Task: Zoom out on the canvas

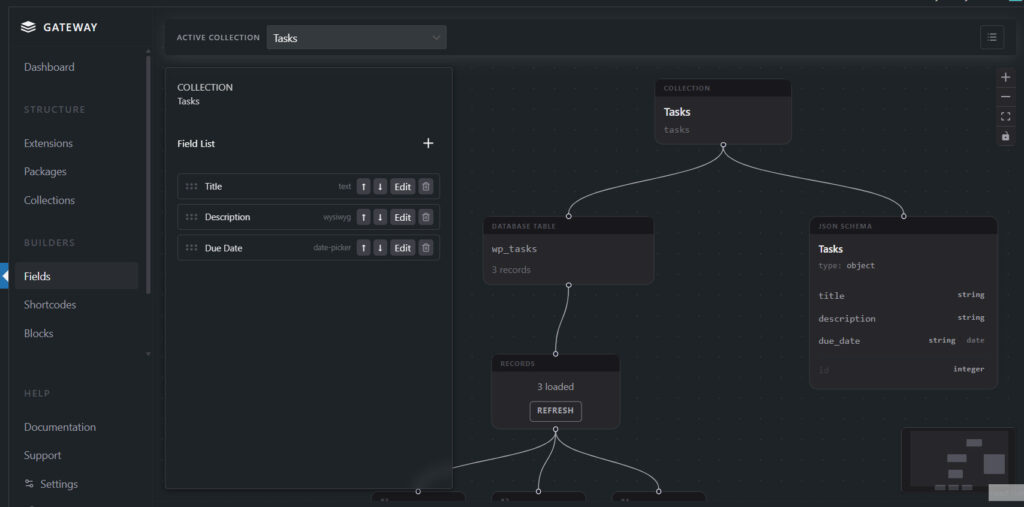Action: point(1005,97)
